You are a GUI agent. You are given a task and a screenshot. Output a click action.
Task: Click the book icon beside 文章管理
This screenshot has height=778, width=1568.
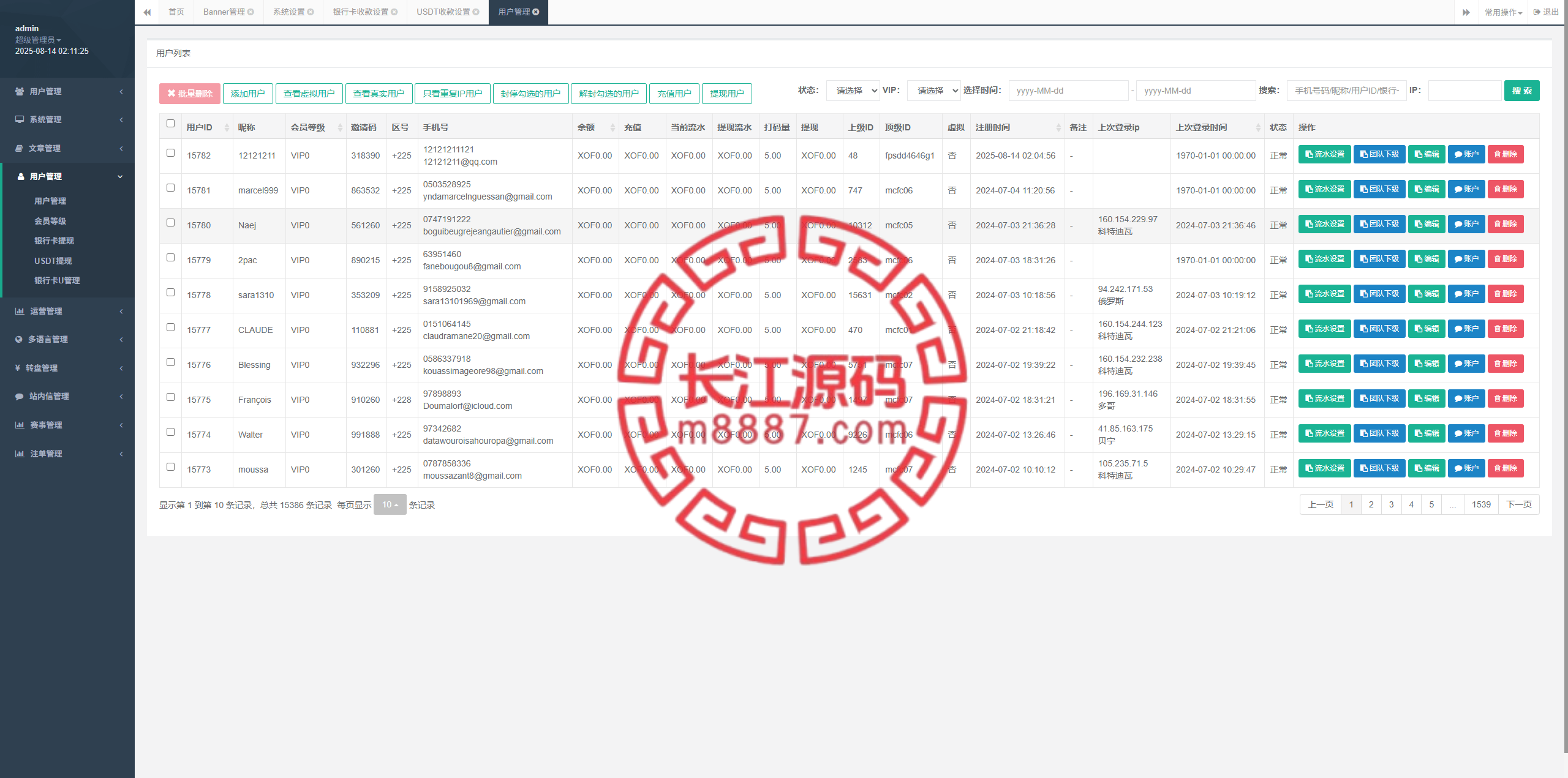pos(19,148)
